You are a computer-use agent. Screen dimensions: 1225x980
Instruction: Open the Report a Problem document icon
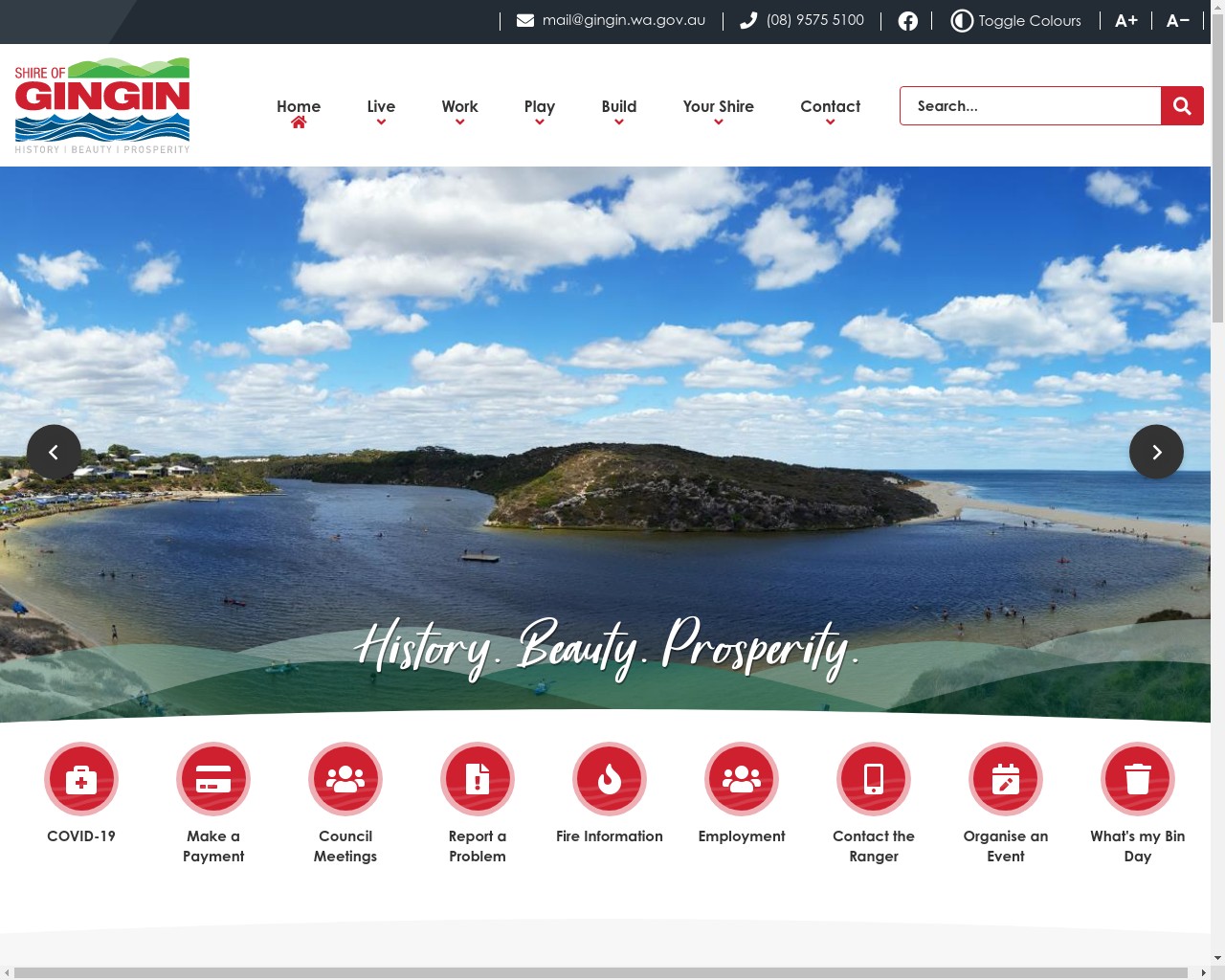pyautogui.click(x=478, y=779)
